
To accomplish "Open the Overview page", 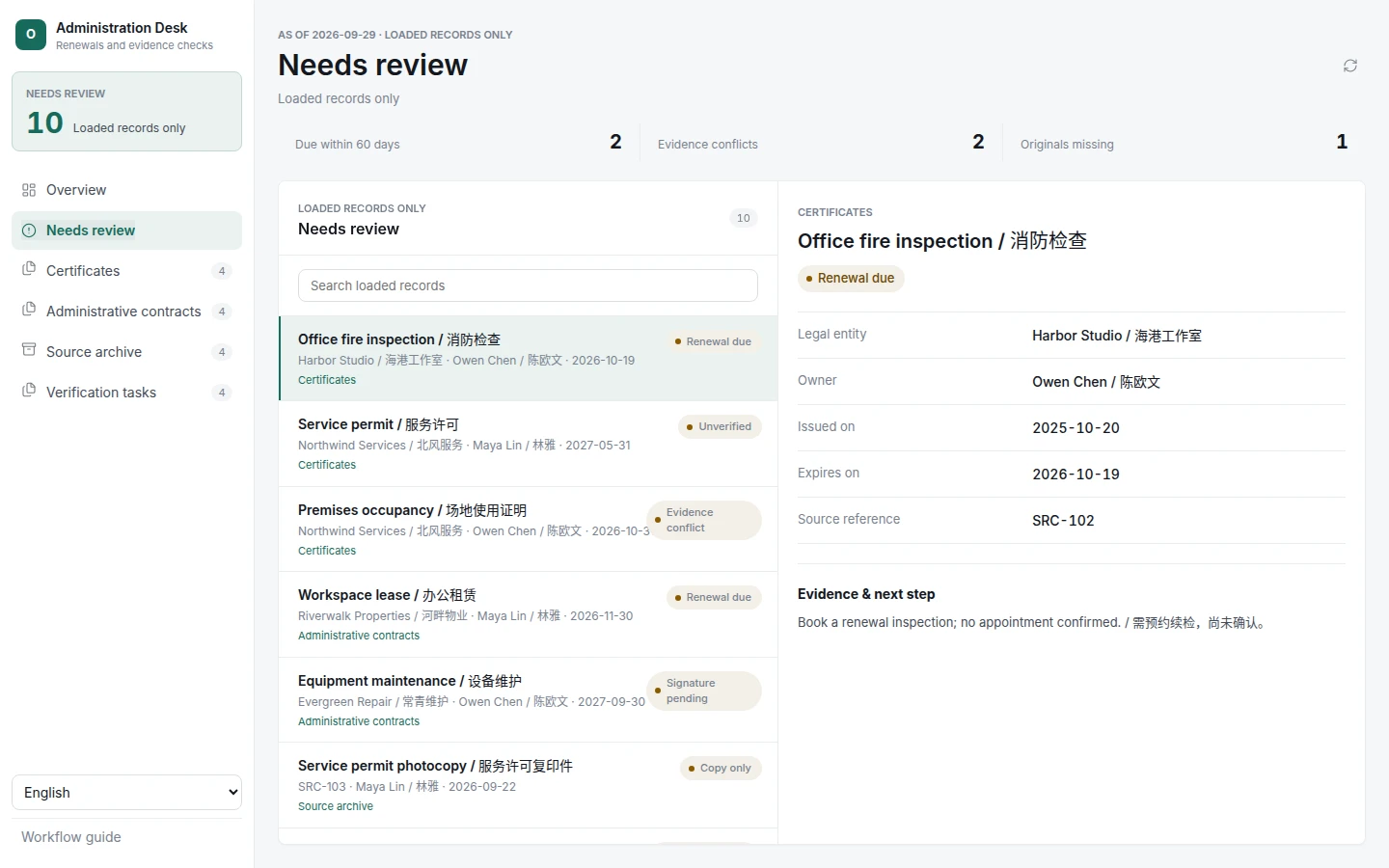I will (x=126, y=190).
